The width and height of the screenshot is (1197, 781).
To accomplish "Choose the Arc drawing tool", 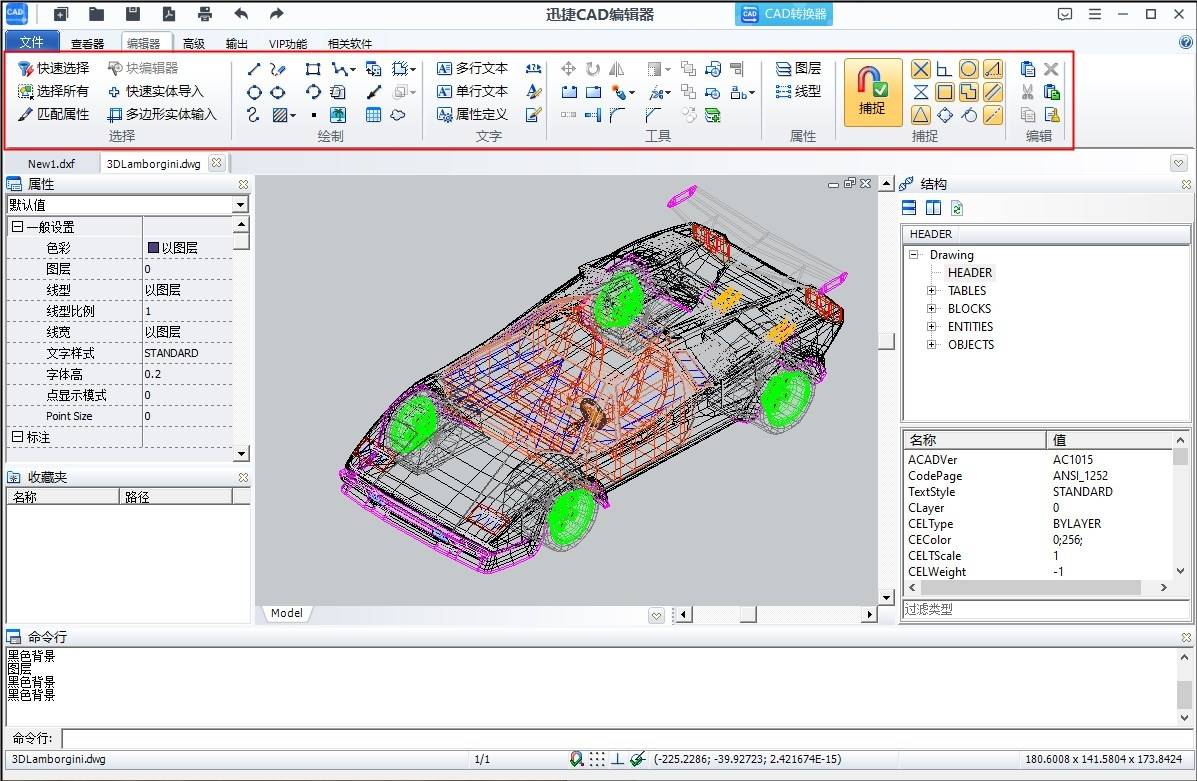I will [x=313, y=92].
